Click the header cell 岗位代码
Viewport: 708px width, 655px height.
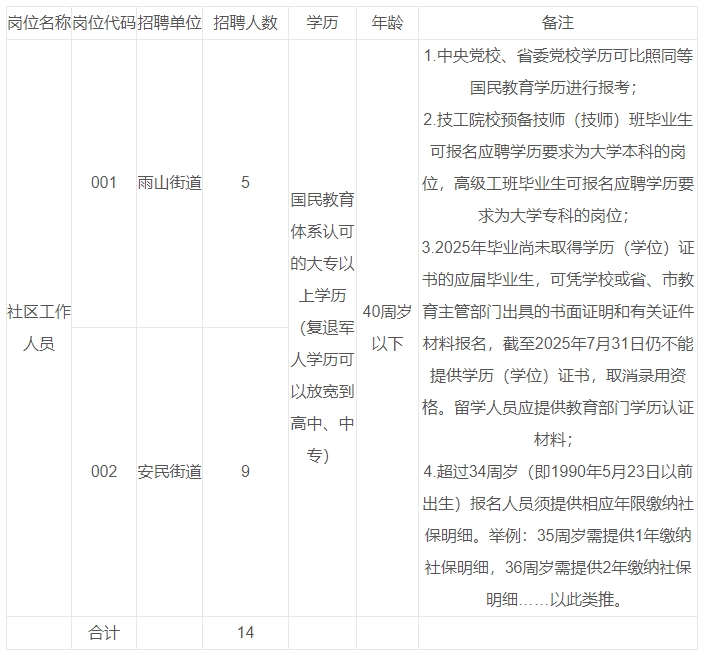[x=104, y=23]
